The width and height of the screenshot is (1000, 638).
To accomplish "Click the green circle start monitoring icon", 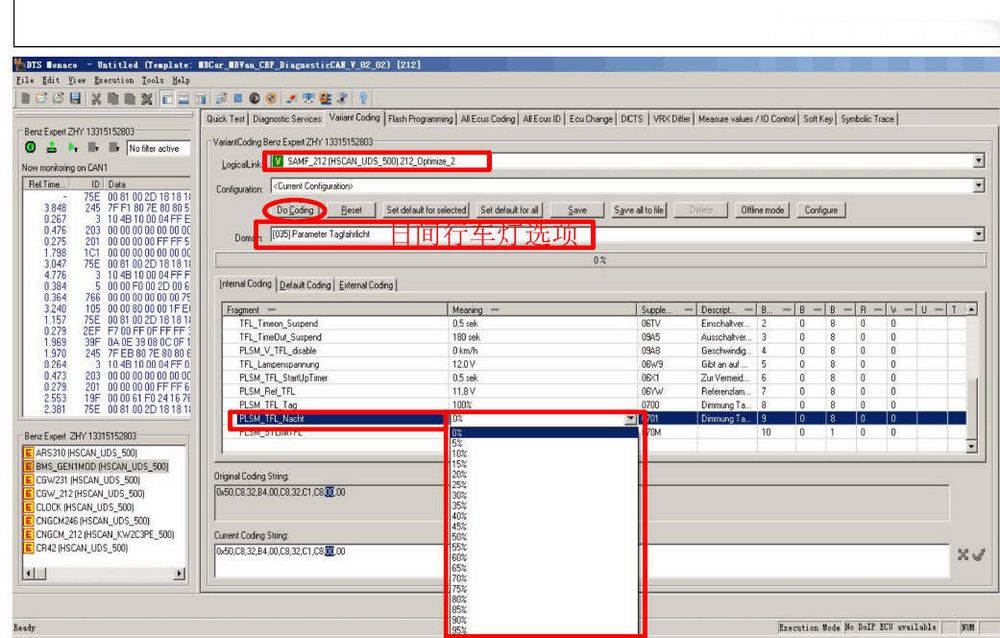I will (30, 147).
